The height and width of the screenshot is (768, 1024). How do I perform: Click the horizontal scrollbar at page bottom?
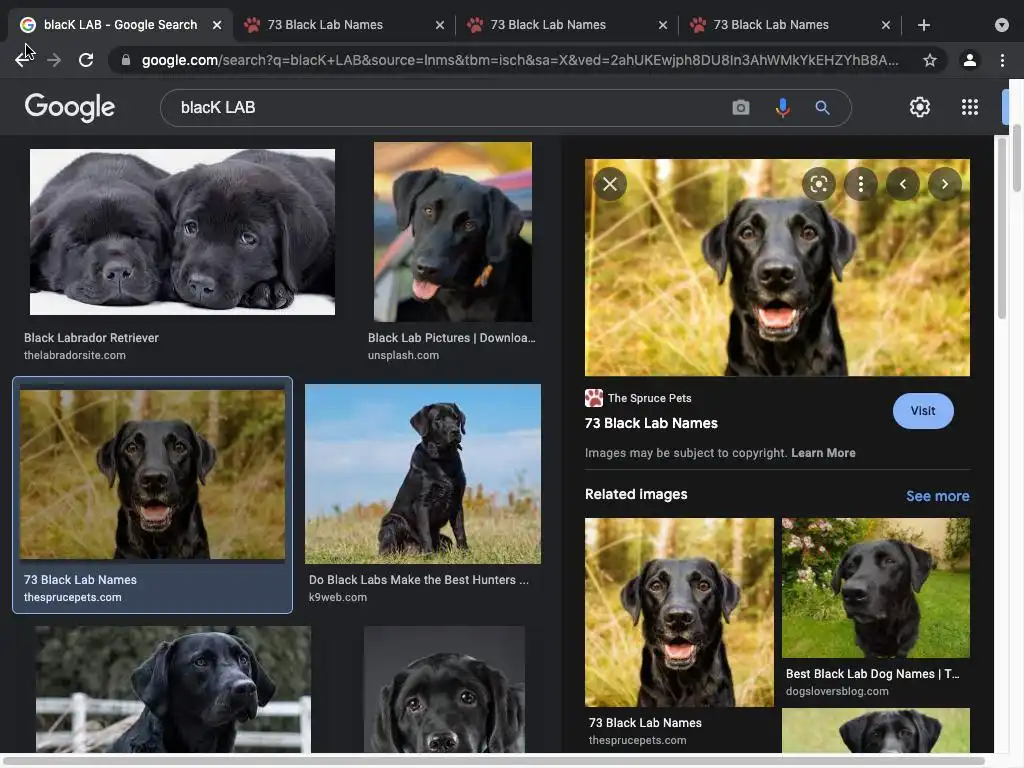coord(492,761)
